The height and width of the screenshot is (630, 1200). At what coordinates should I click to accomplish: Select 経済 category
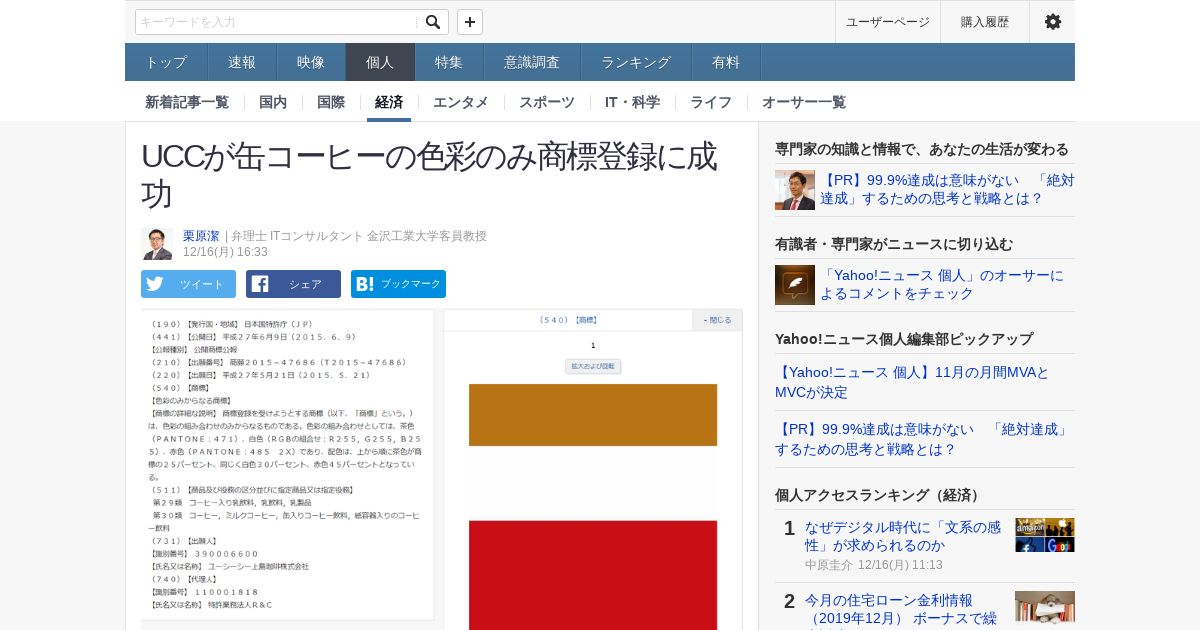point(389,102)
